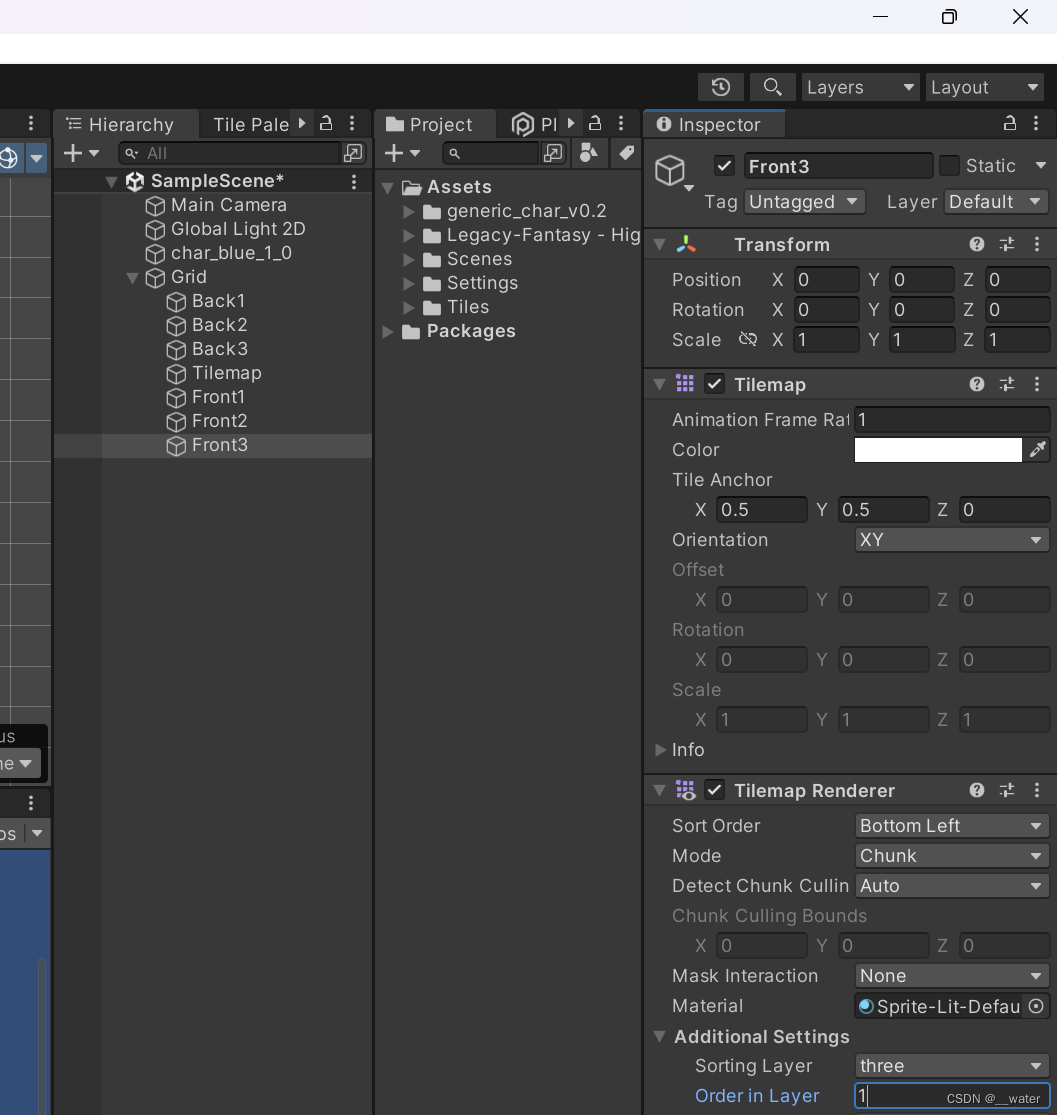The image size is (1057, 1115).
Task: Collapse the Grid object children
Action: tap(132, 277)
